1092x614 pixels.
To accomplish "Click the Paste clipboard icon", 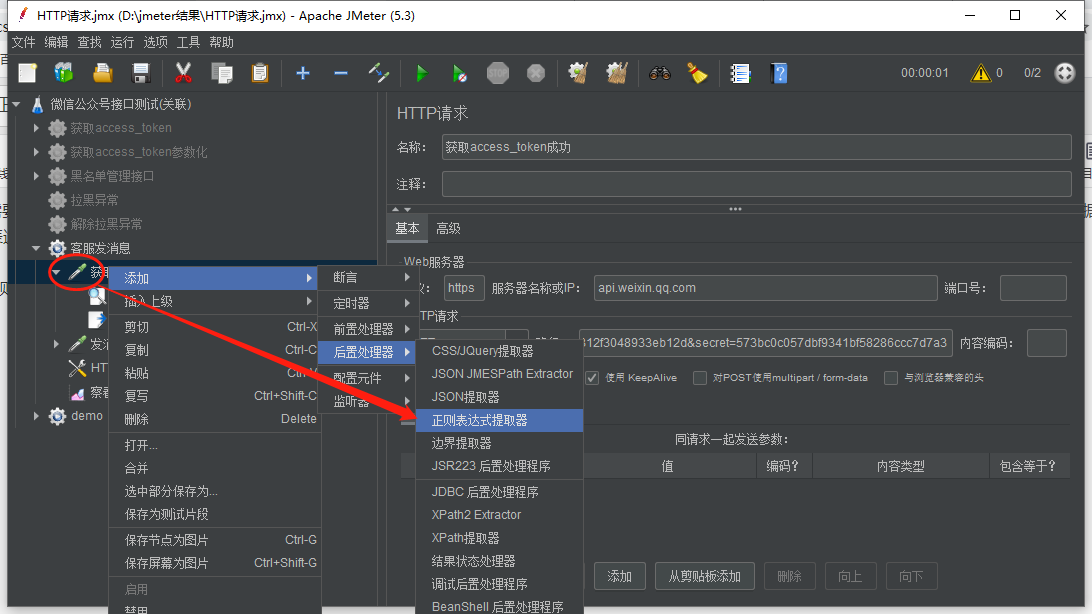I will pyautogui.click(x=260, y=73).
